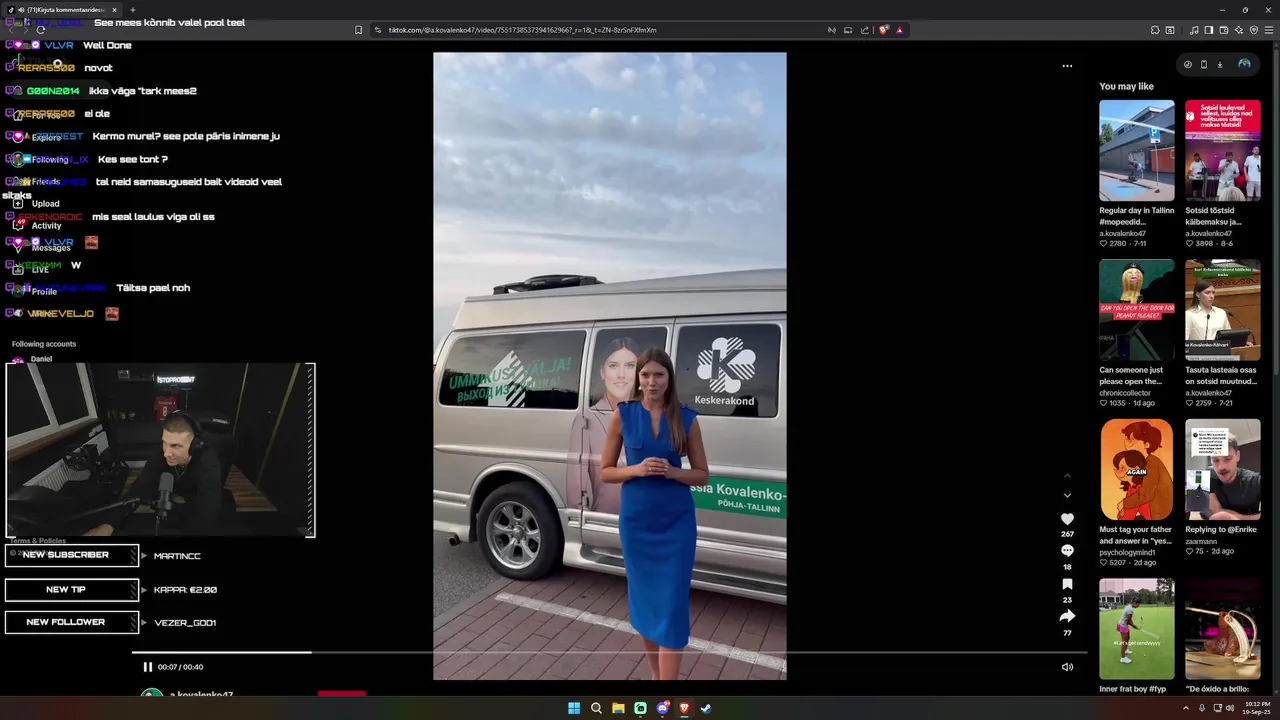
Task: Like the video with the heart icon
Action: (x=1067, y=519)
